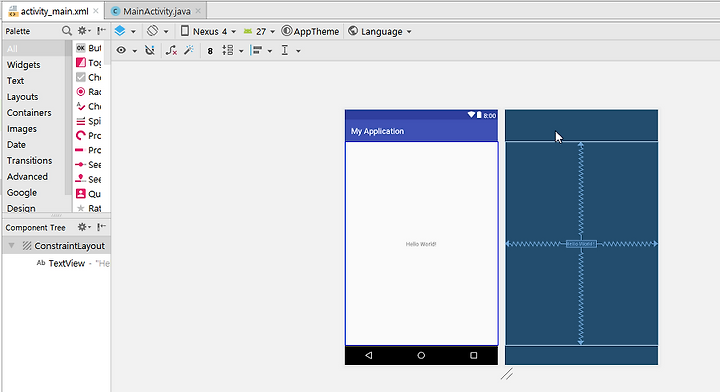Viewport: 720px width, 392px height.
Task: Open the Nexus 4 device selector
Action: (208, 31)
